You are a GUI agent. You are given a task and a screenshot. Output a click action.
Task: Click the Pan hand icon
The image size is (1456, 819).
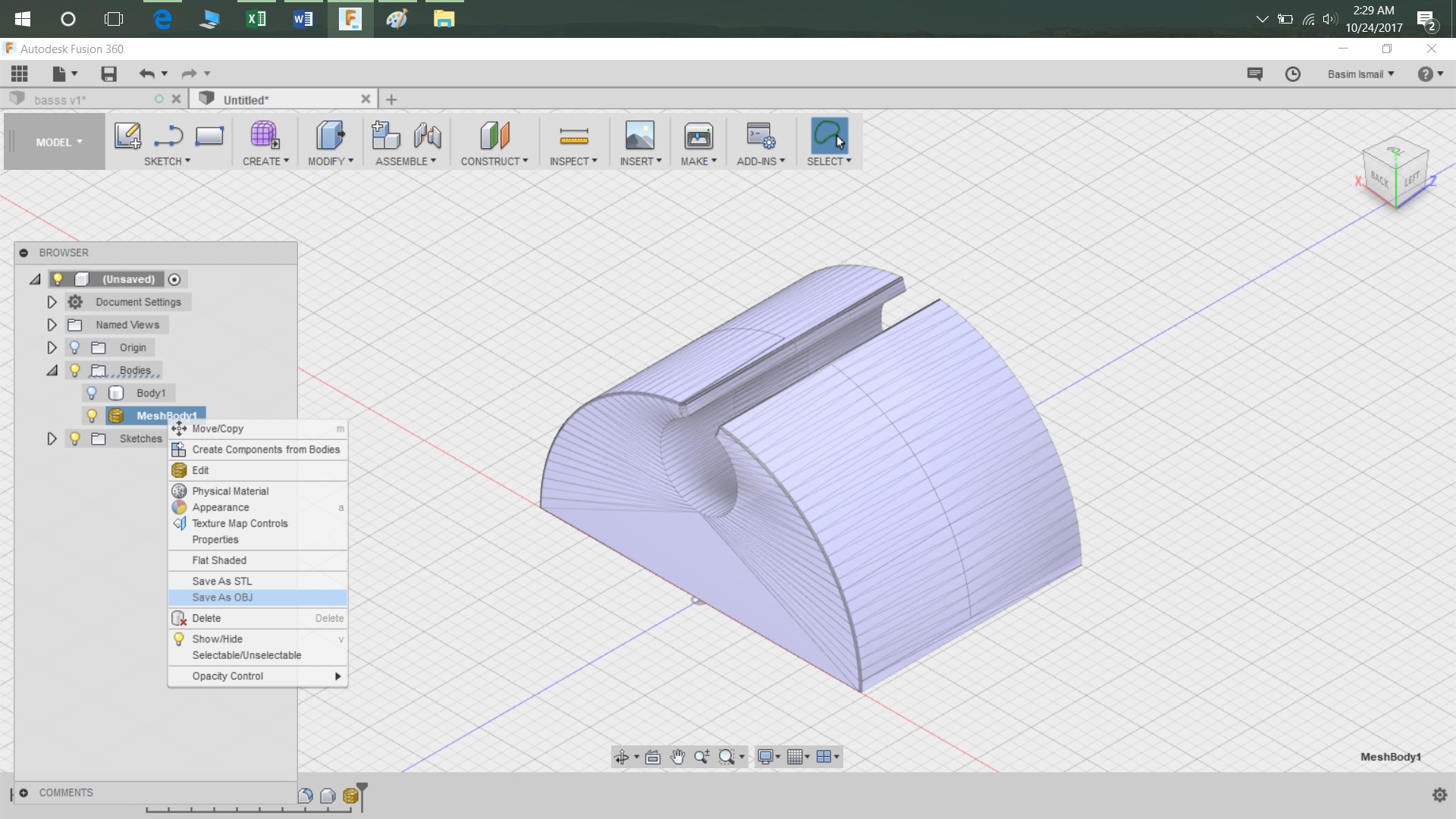677,757
